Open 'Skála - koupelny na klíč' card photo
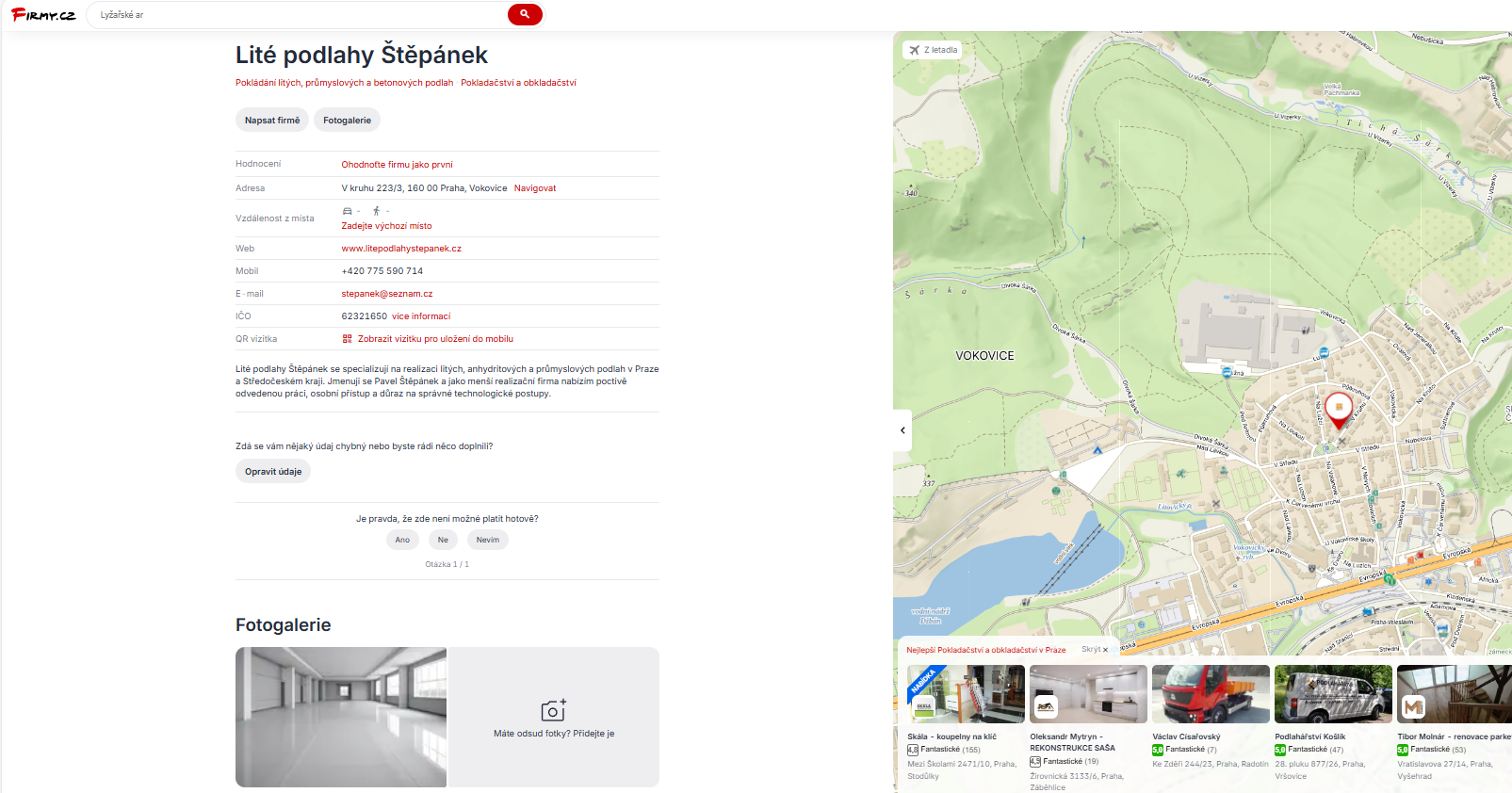This screenshot has width=1512, height=793. tap(966, 694)
